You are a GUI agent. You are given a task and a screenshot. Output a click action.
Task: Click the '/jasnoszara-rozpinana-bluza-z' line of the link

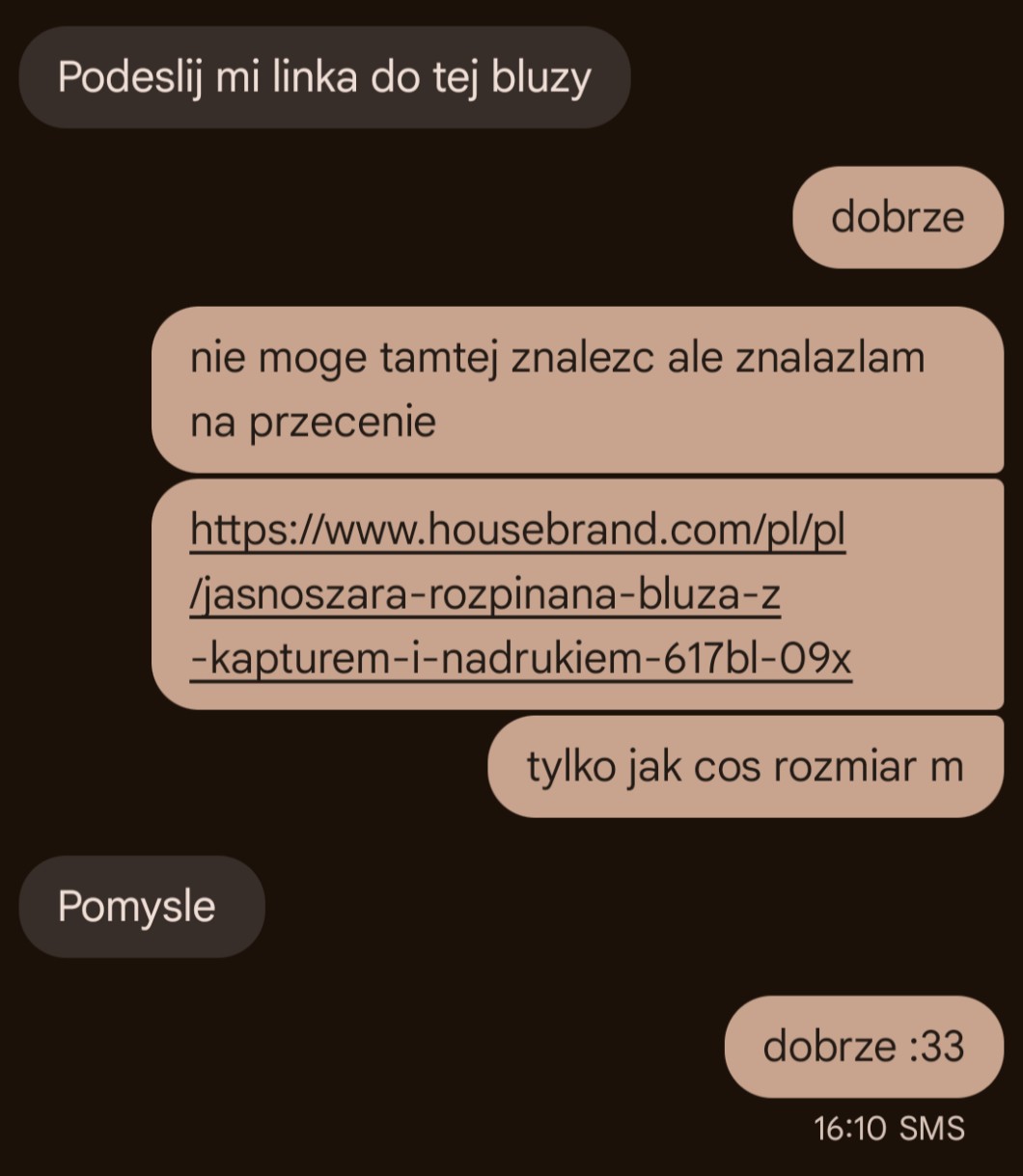(x=485, y=594)
